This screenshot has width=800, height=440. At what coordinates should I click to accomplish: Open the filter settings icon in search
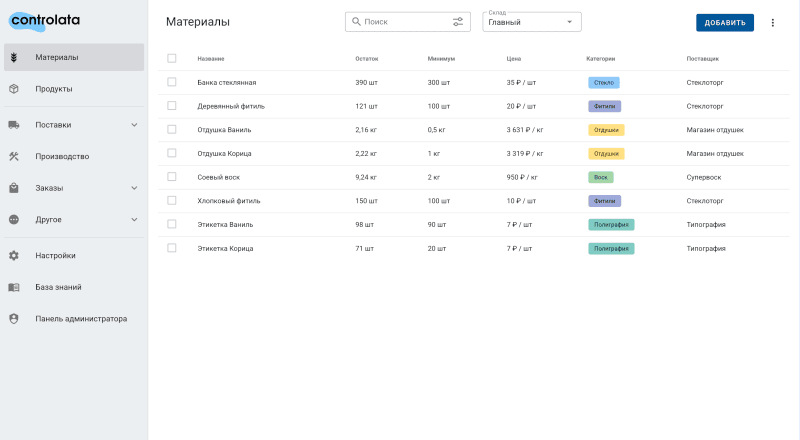tap(458, 21)
